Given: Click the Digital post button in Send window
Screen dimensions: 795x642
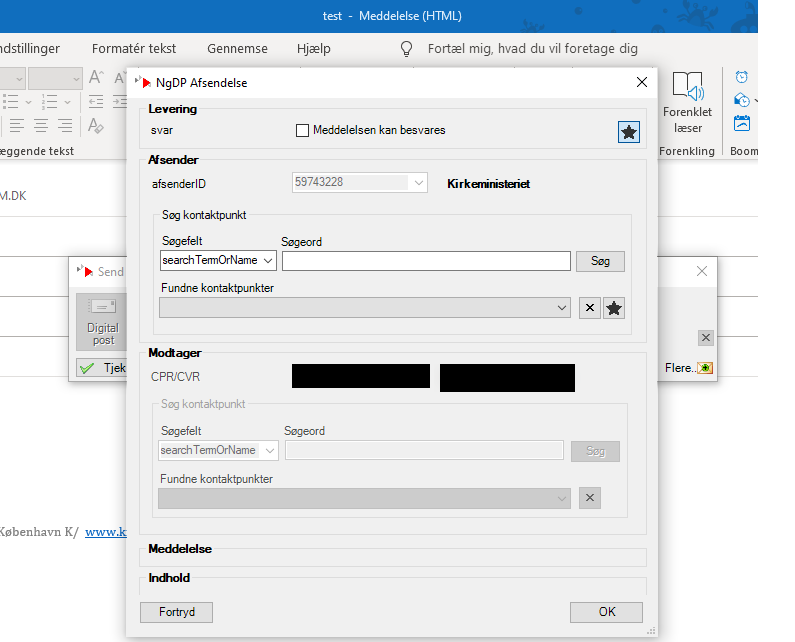Looking at the screenshot, I should [102, 322].
